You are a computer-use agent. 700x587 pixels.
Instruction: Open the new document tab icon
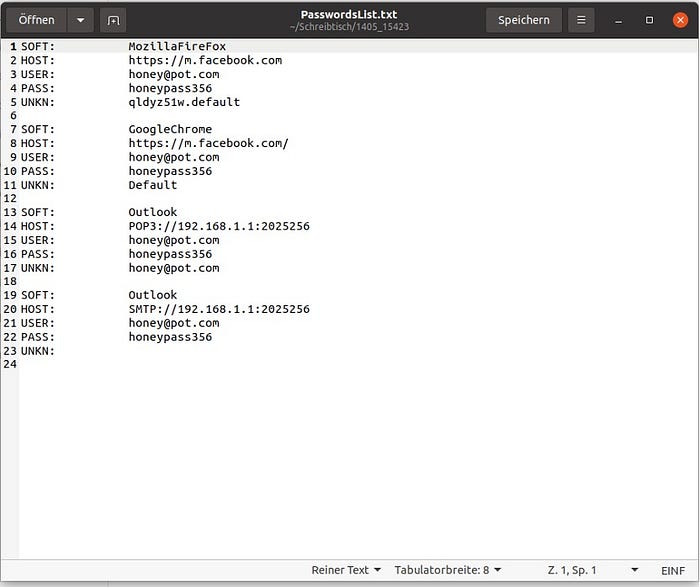[x=113, y=20]
